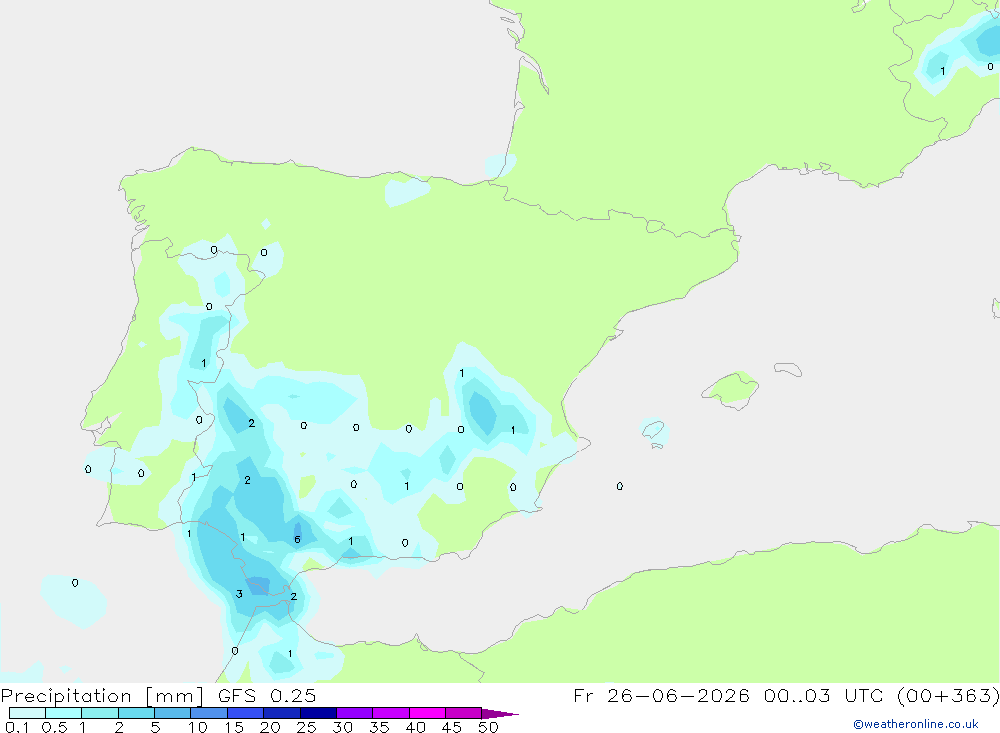1000x733 pixels.
Task: Click the '50' legend scale label
Action: point(489,727)
